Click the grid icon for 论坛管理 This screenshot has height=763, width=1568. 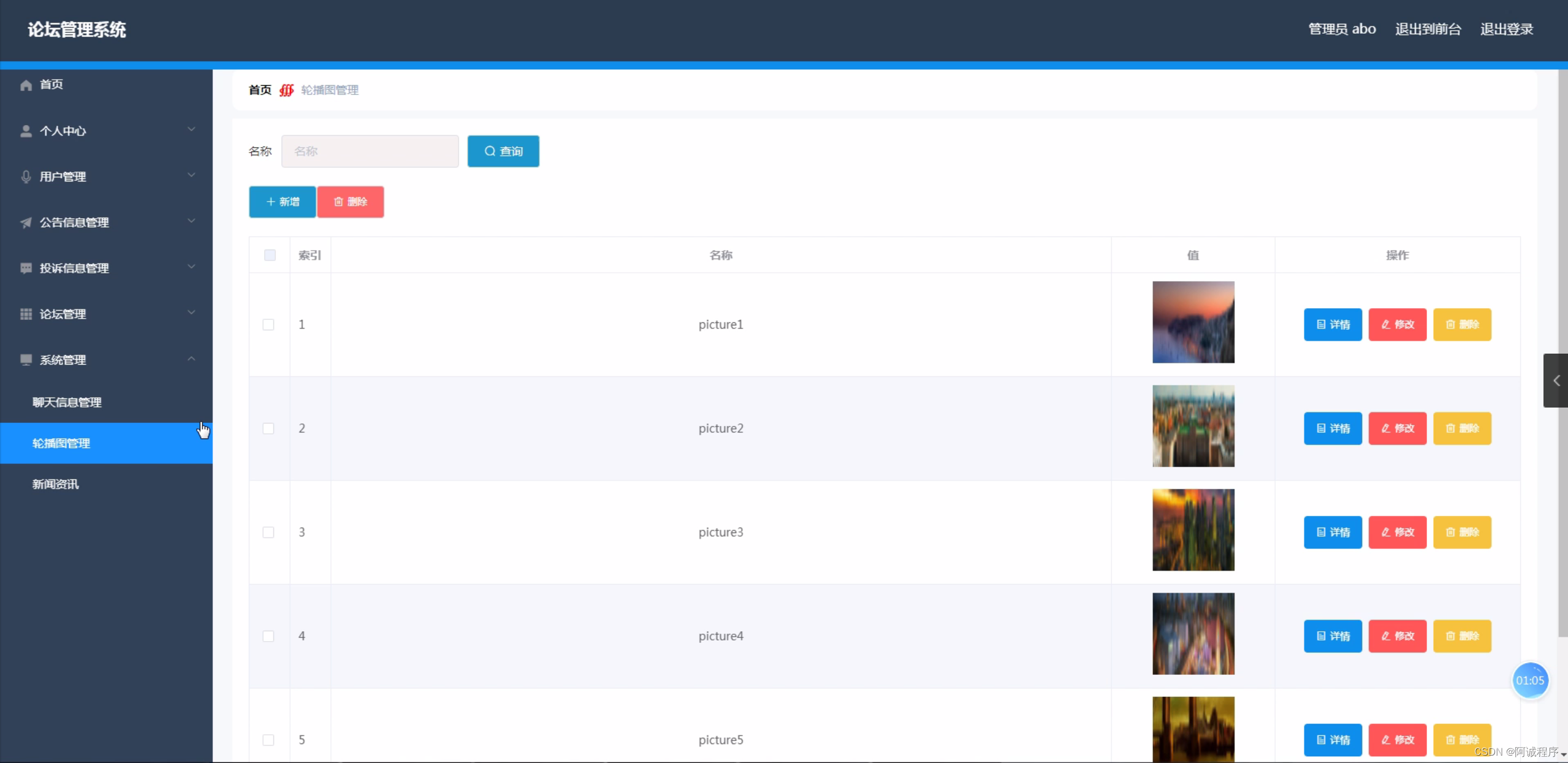(x=26, y=314)
